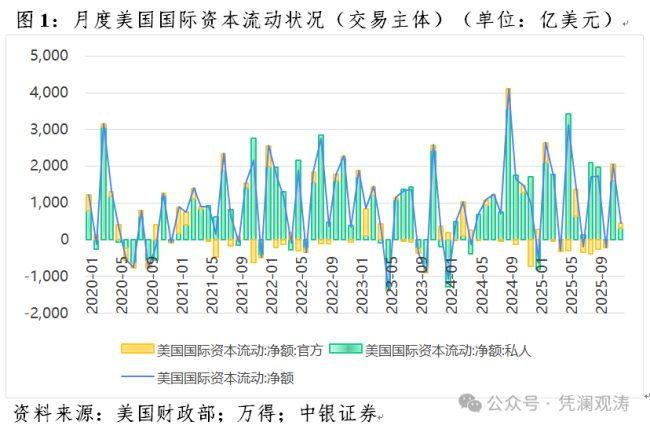Click y-axis value 1,000

click(49, 203)
